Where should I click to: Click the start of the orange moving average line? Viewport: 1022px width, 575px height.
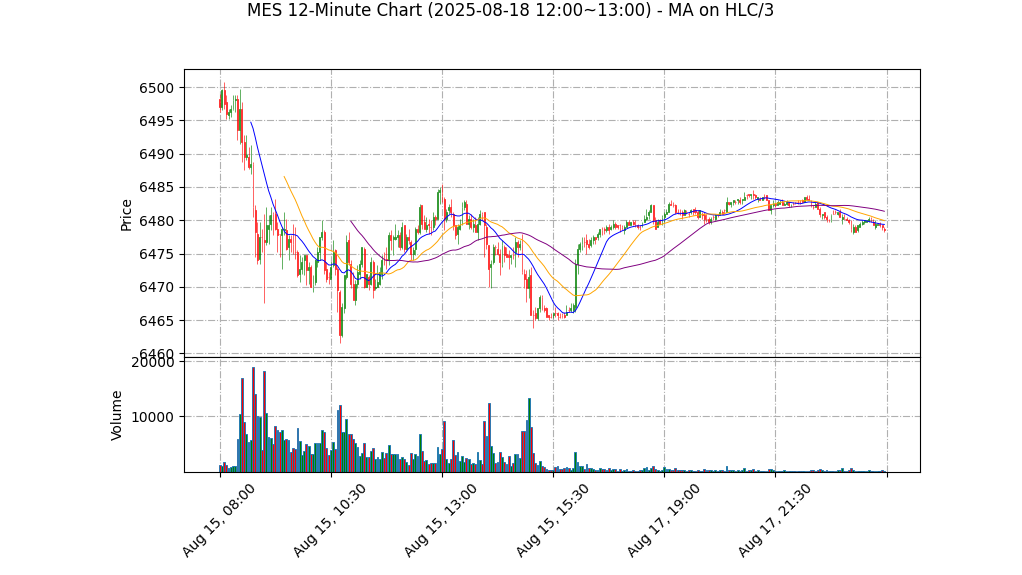click(284, 177)
